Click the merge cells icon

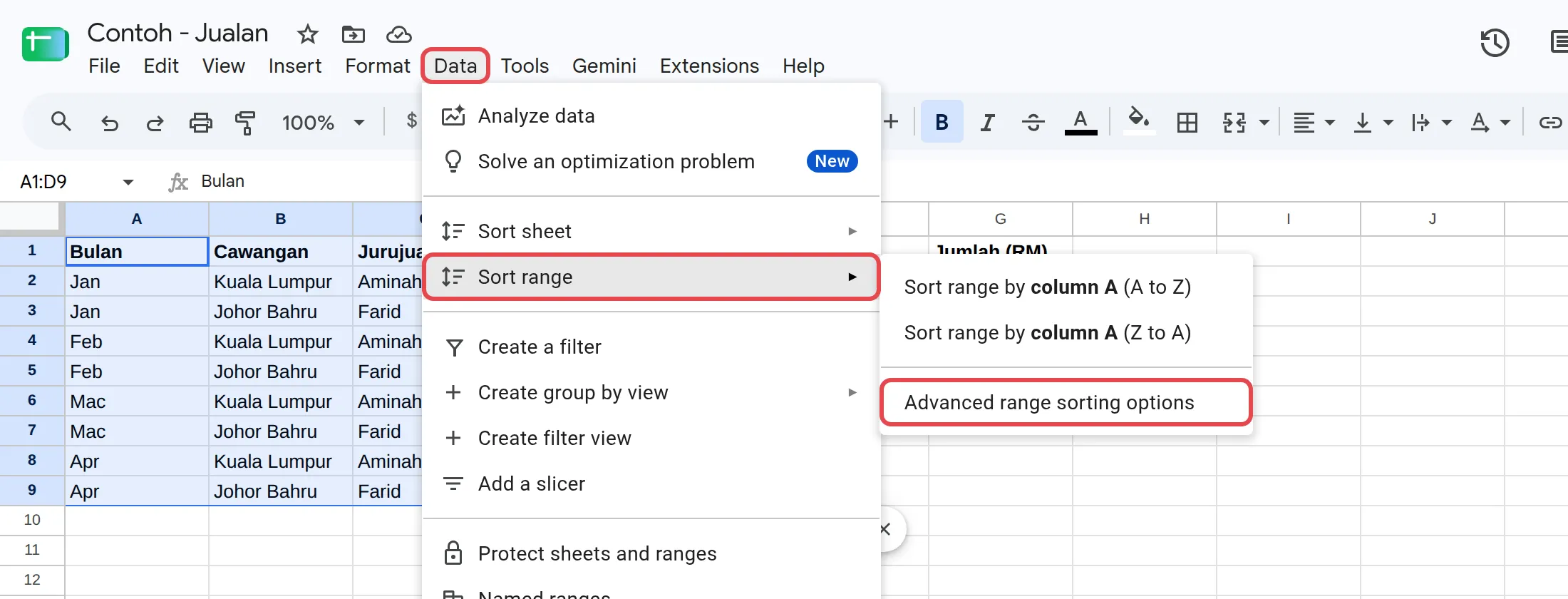1234,123
